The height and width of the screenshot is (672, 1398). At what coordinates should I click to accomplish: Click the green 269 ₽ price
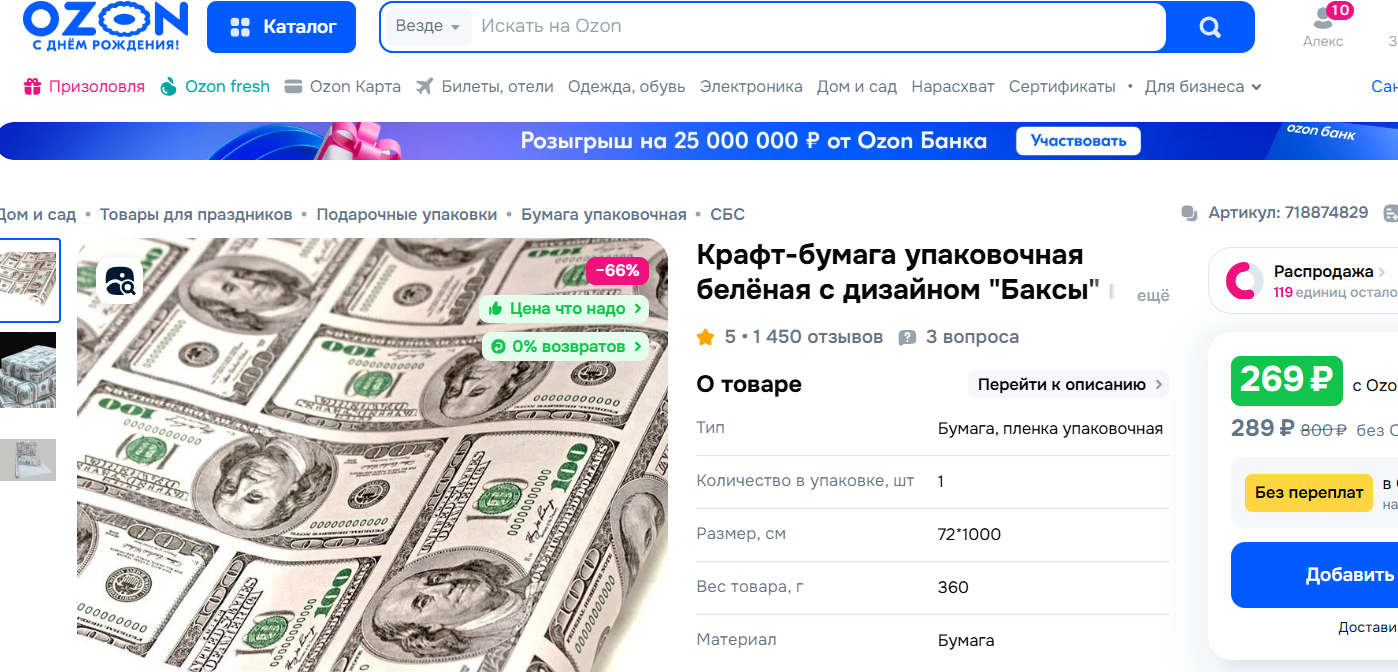tap(1287, 381)
